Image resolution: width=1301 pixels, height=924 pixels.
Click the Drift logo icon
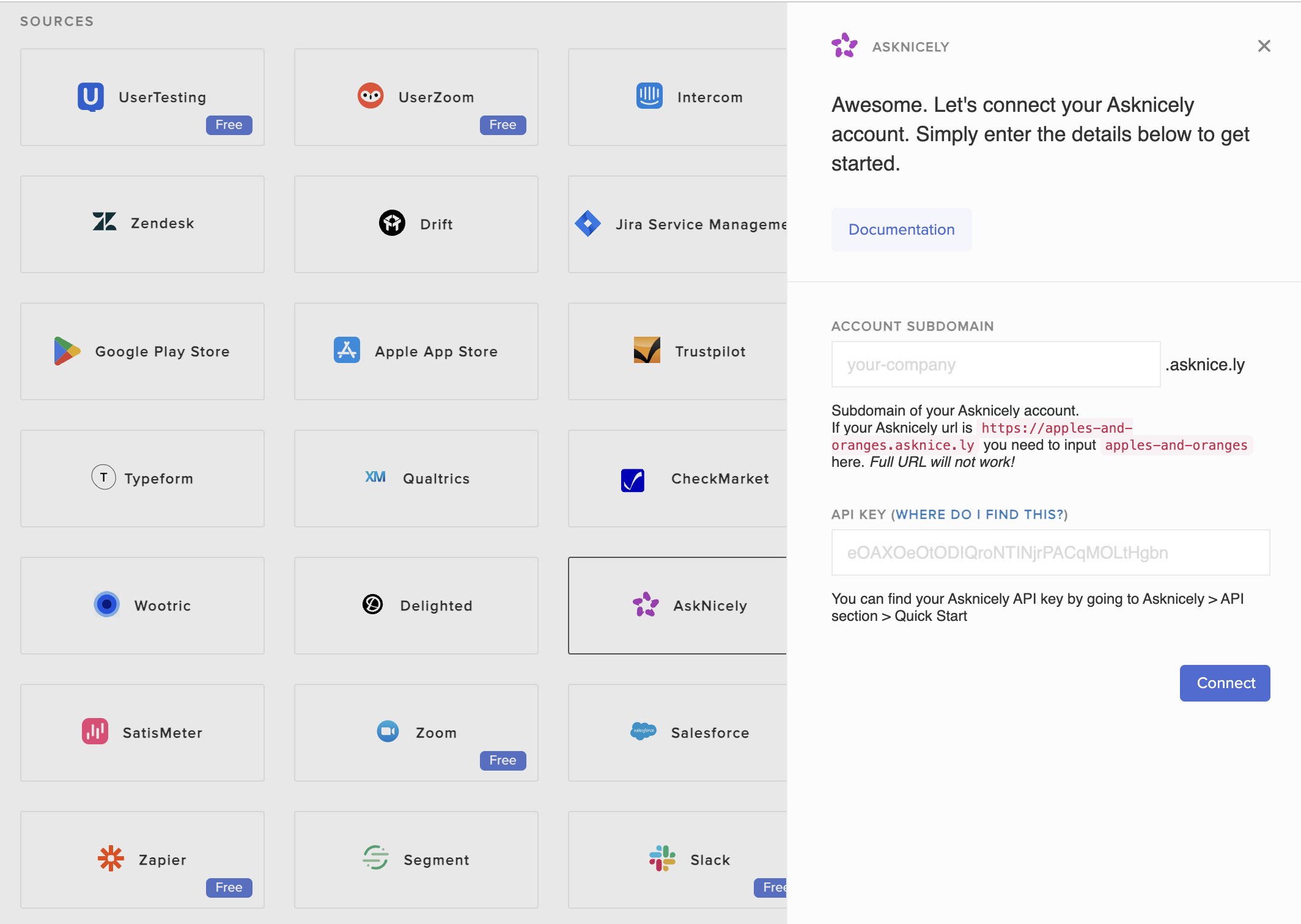click(392, 223)
